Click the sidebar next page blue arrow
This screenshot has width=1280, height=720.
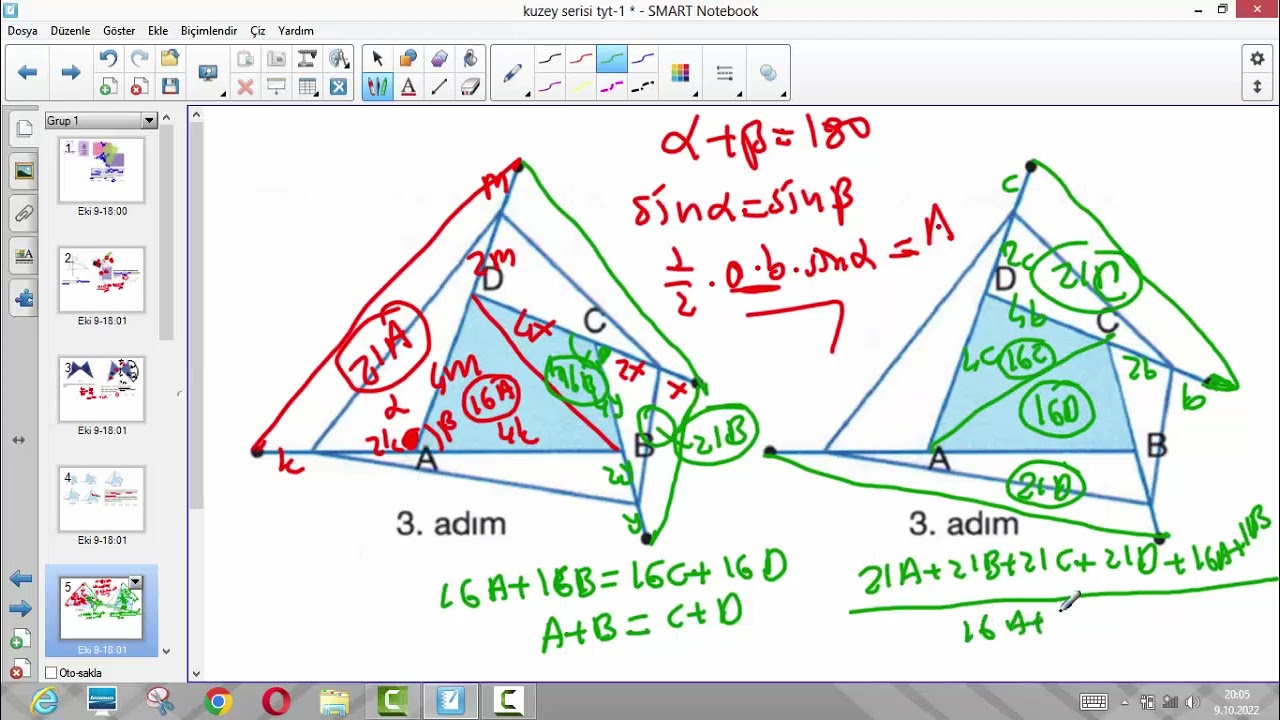tap(20, 608)
